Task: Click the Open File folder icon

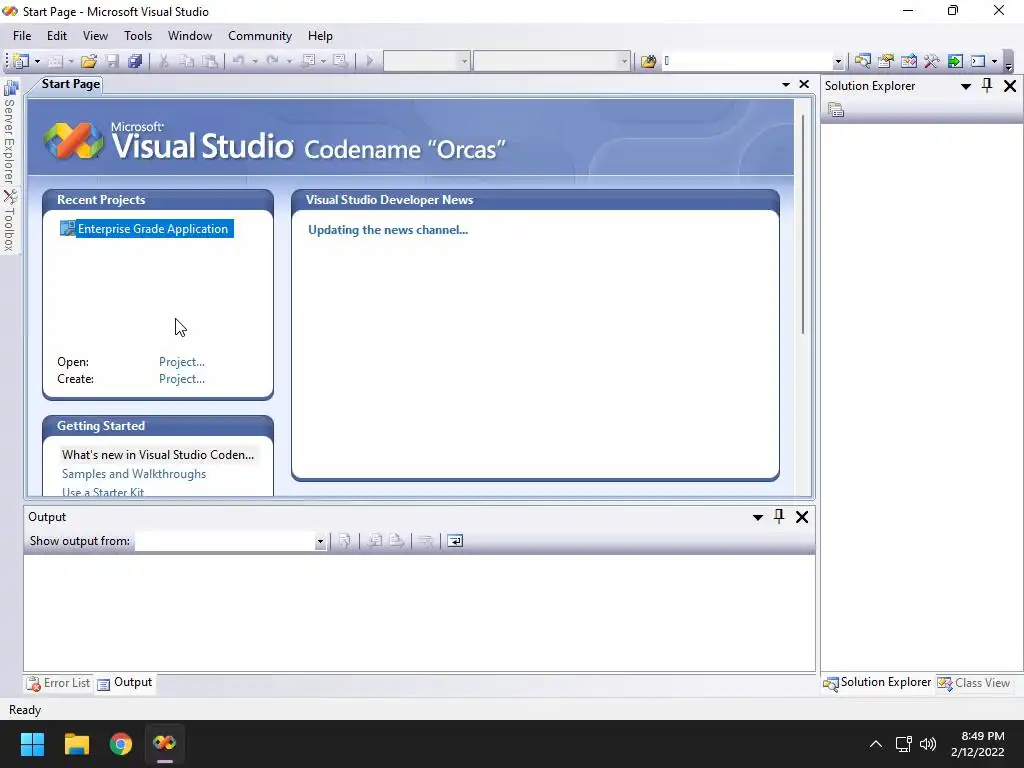Action: (89, 61)
